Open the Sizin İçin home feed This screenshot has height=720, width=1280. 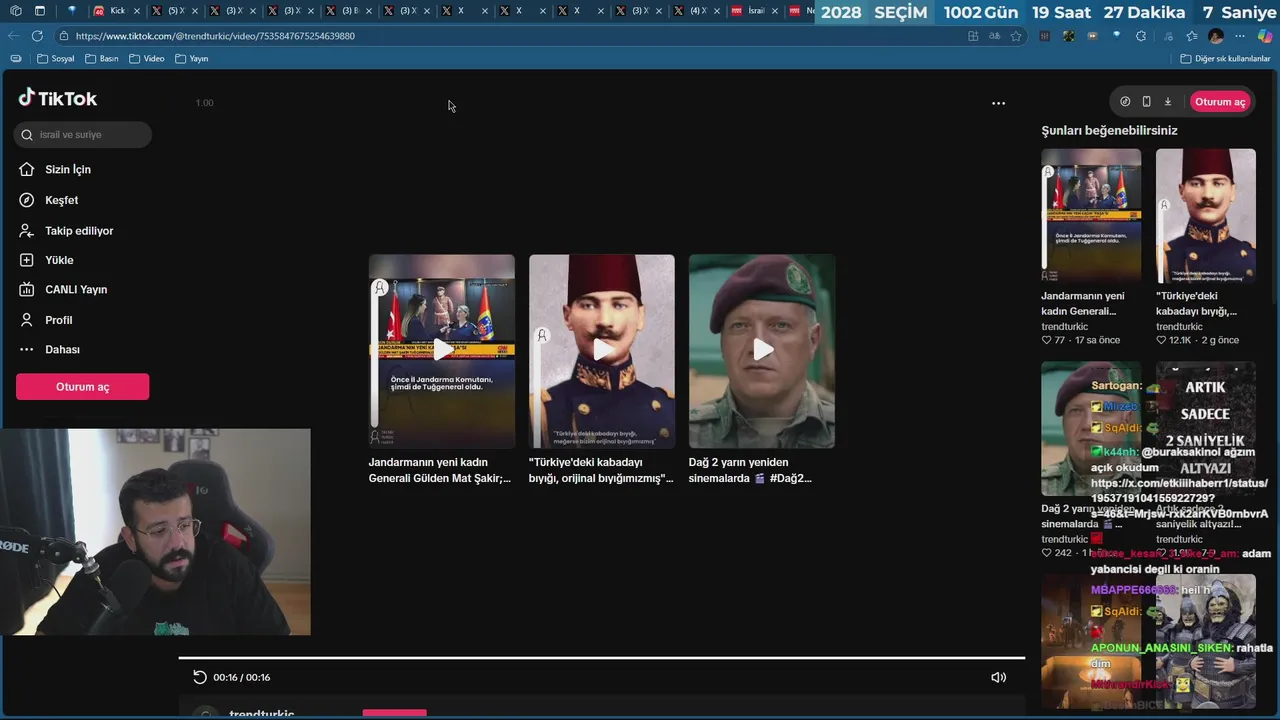55,169
